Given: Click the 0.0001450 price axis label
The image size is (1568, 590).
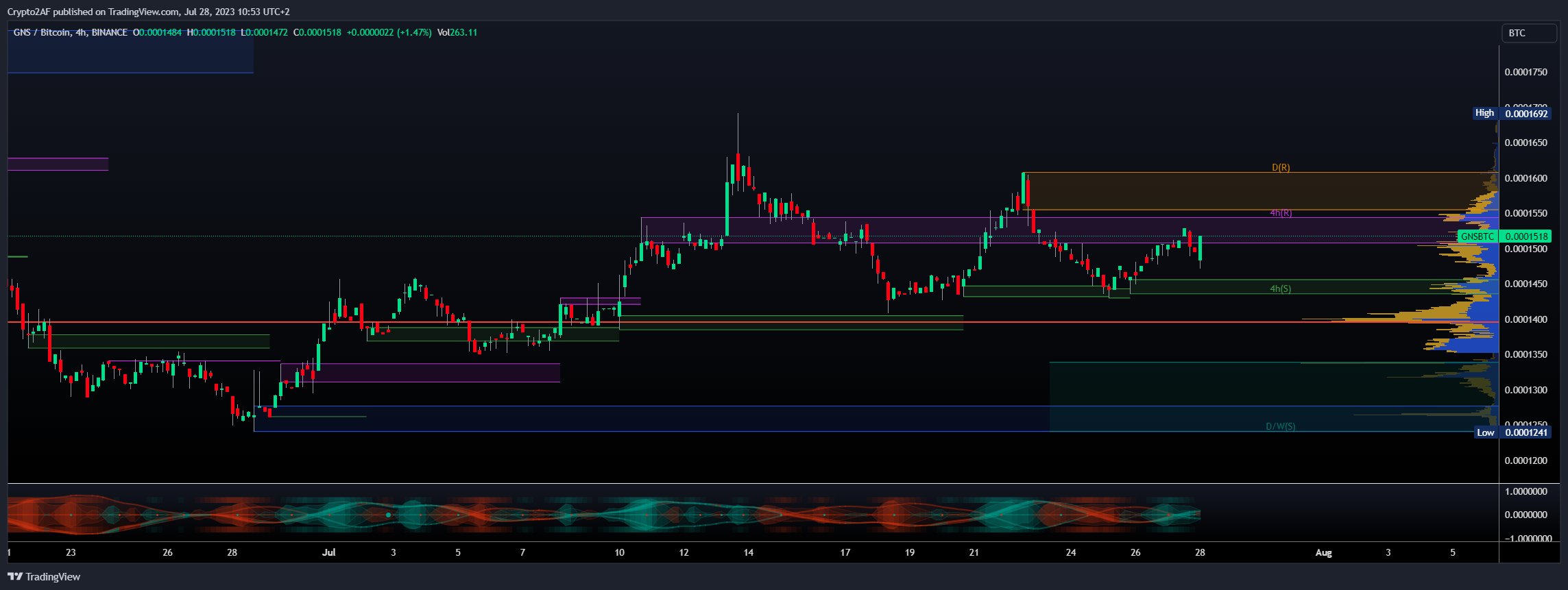Looking at the screenshot, I should (1525, 284).
